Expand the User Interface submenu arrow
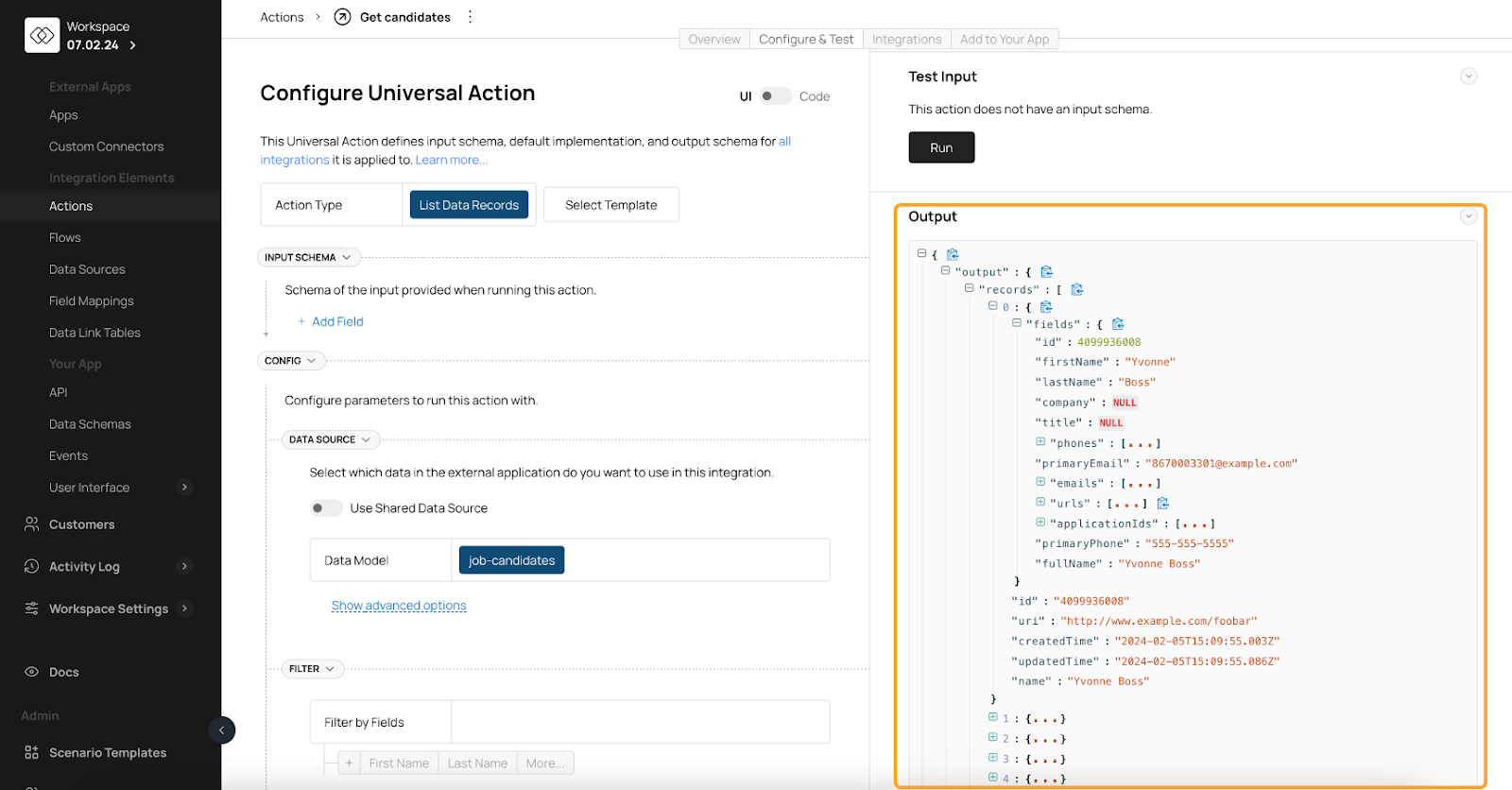 pos(184,487)
